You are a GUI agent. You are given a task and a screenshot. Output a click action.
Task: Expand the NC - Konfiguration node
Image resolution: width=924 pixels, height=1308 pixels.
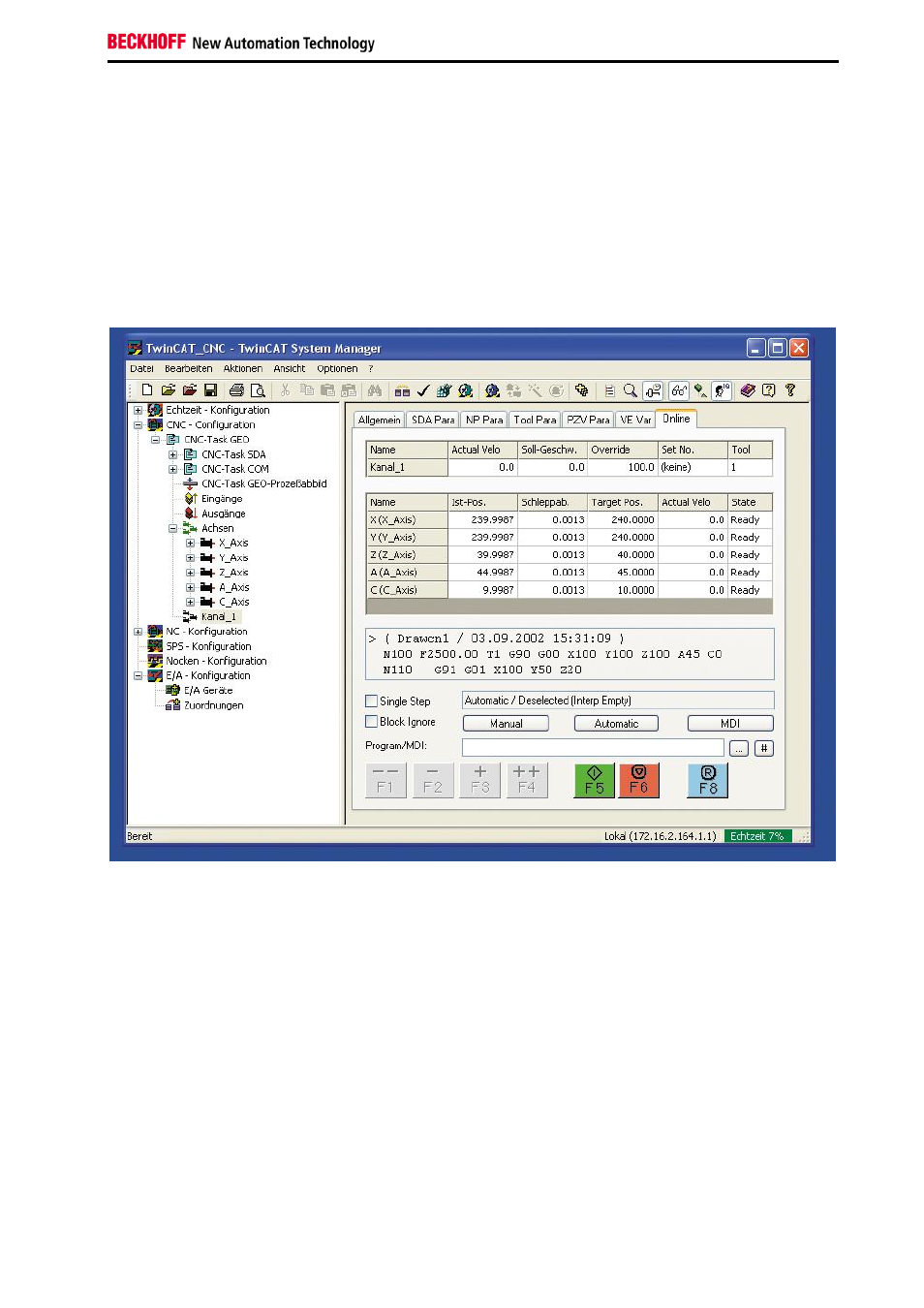[x=138, y=632]
